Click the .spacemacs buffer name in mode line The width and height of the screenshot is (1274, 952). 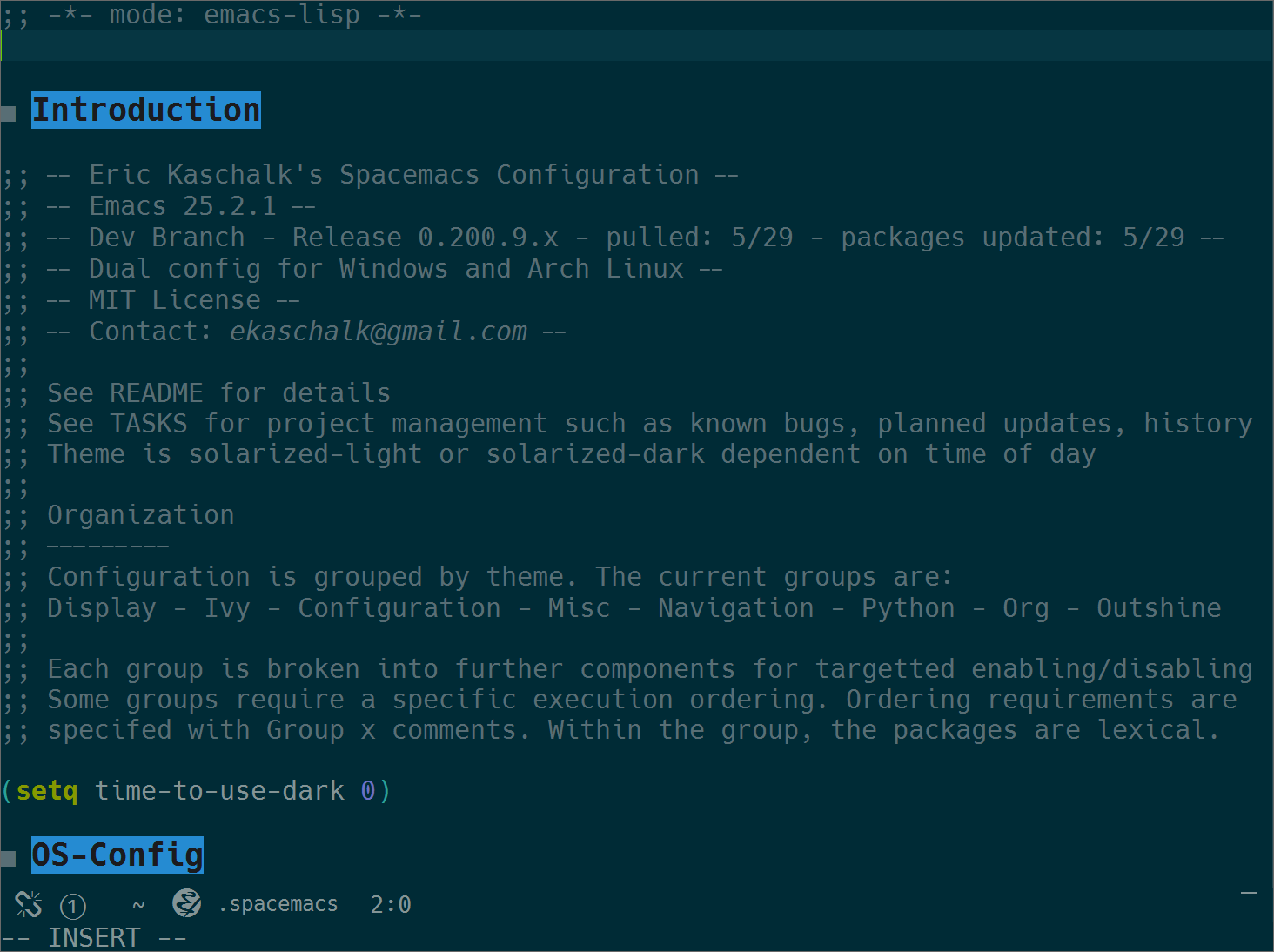278,905
